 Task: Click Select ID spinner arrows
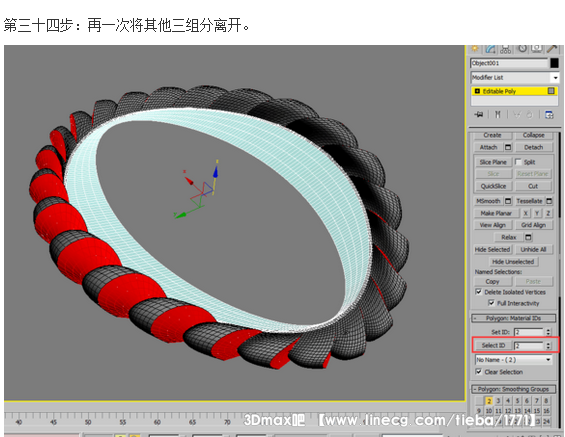coord(548,345)
